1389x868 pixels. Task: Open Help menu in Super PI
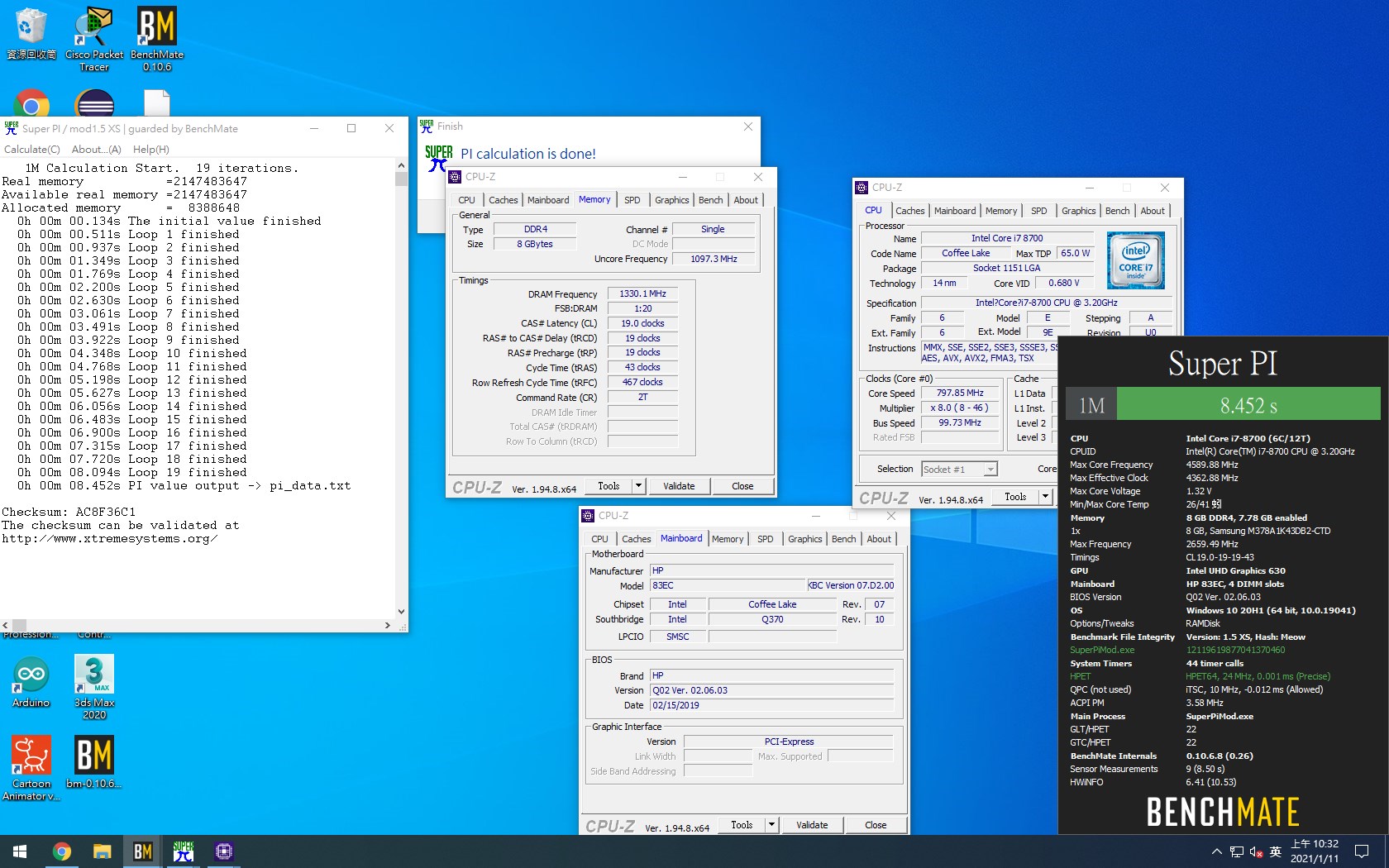pyautogui.click(x=150, y=150)
